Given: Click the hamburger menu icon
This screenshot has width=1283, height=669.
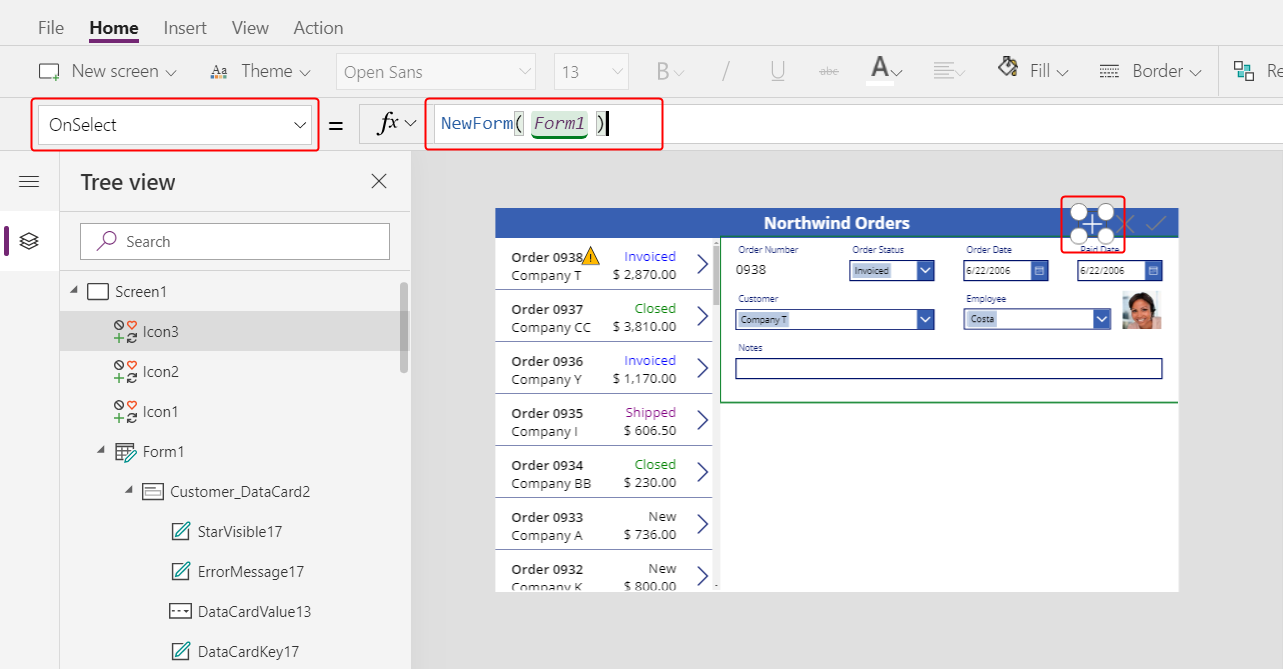Looking at the screenshot, I should [29, 181].
